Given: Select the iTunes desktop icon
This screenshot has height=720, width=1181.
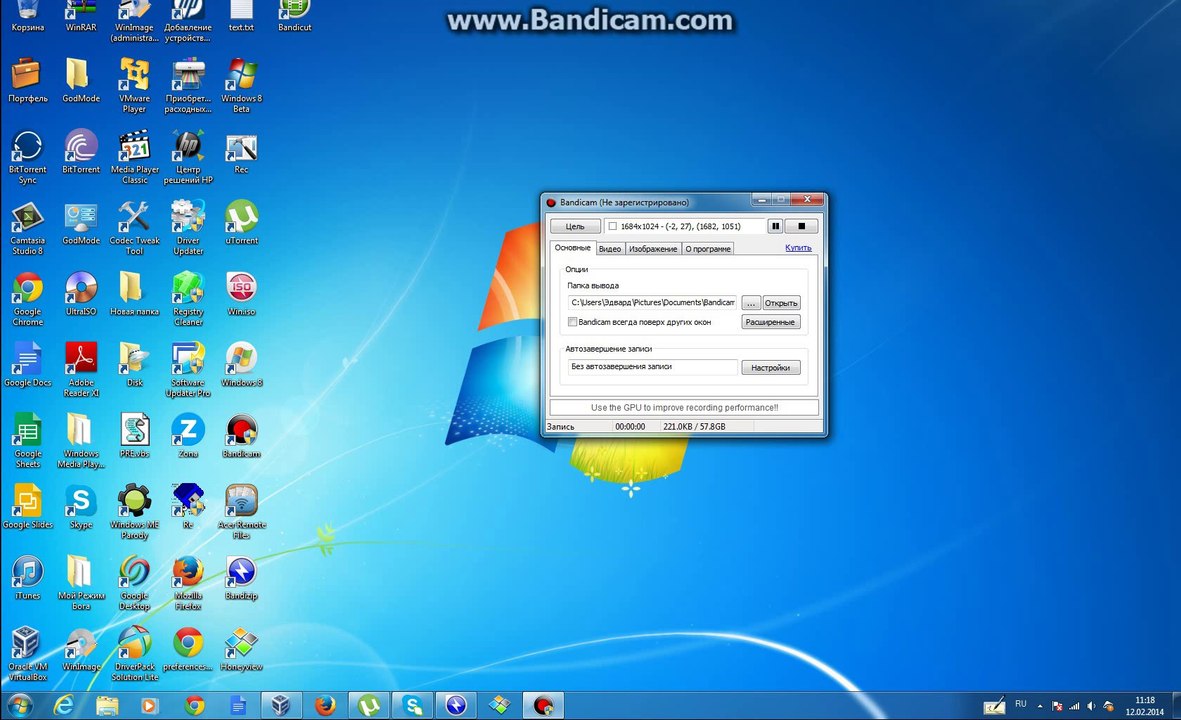Looking at the screenshot, I should point(27,578).
